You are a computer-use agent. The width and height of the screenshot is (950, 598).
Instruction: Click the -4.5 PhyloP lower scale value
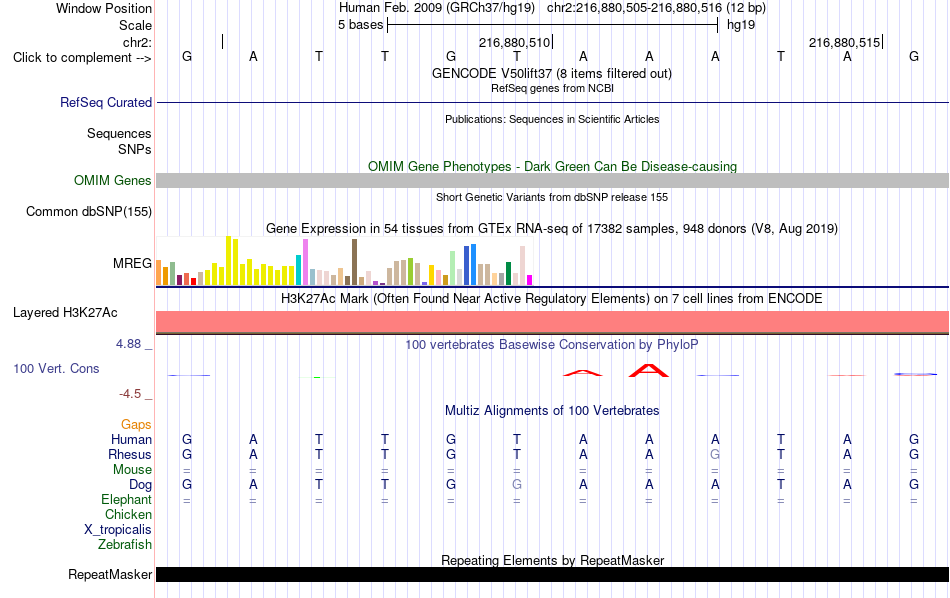[130, 394]
